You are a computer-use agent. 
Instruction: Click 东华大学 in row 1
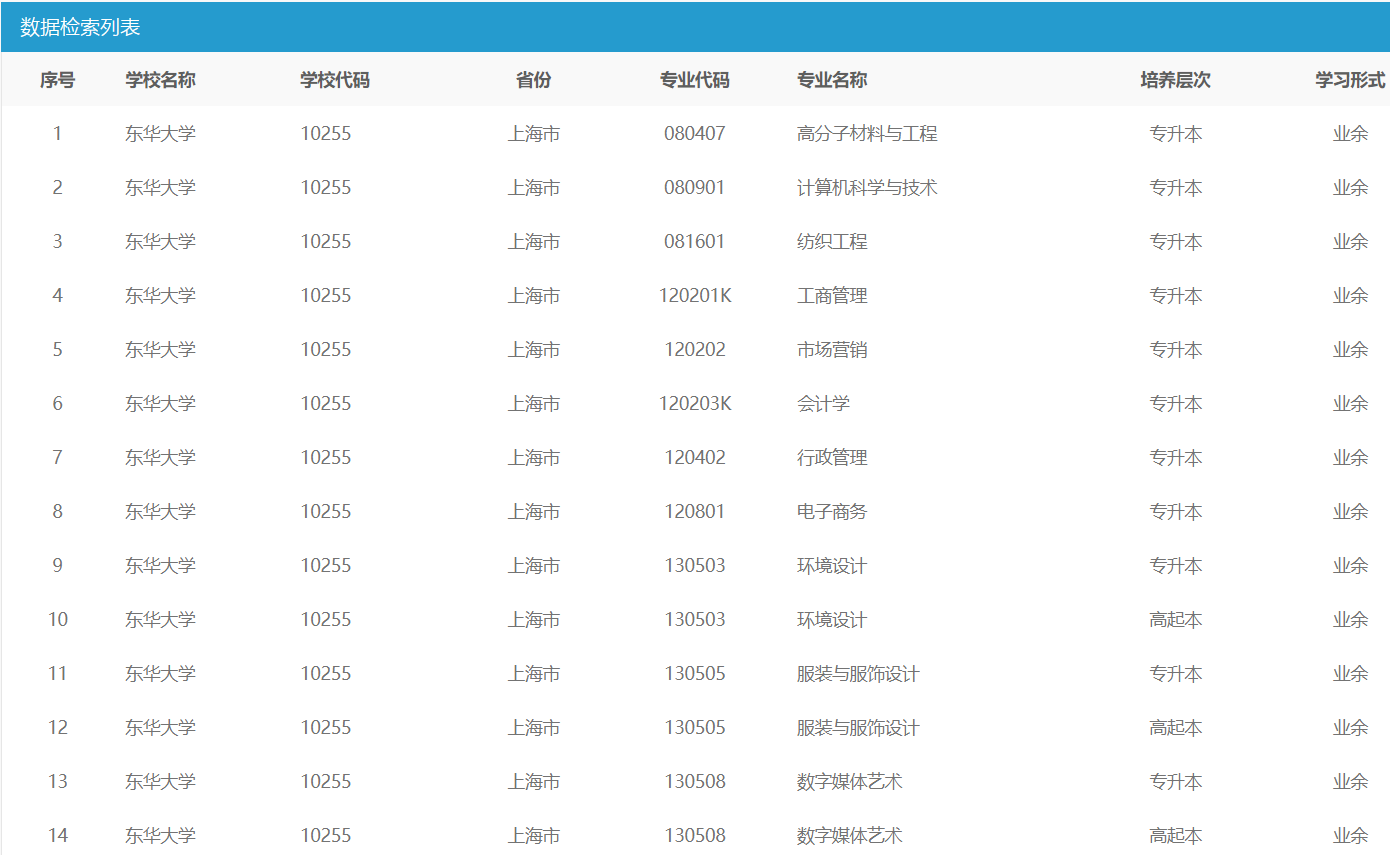tap(160, 134)
